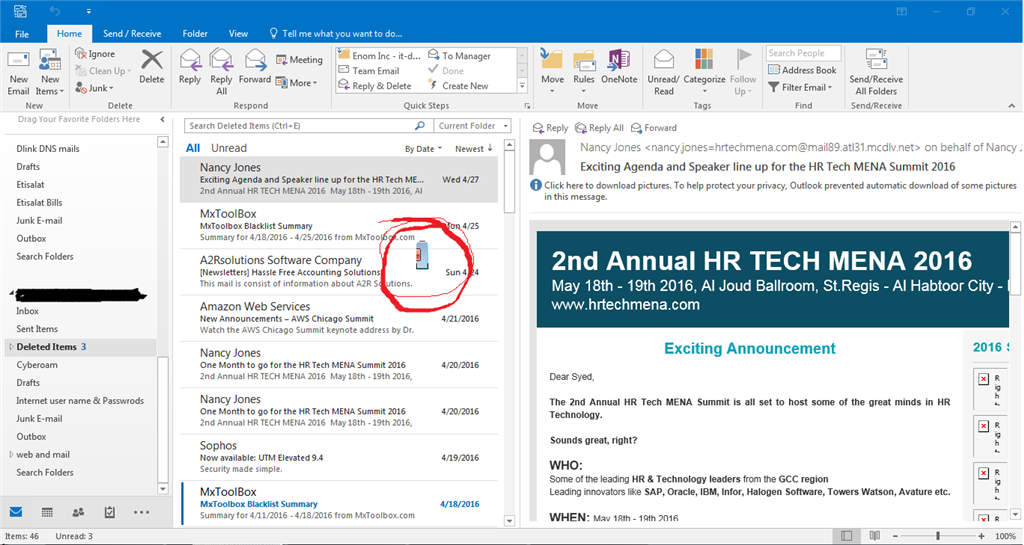This screenshot has height=545, width=1024.
Task: Open Amazon Web Services email
Action: pos(339,319)
